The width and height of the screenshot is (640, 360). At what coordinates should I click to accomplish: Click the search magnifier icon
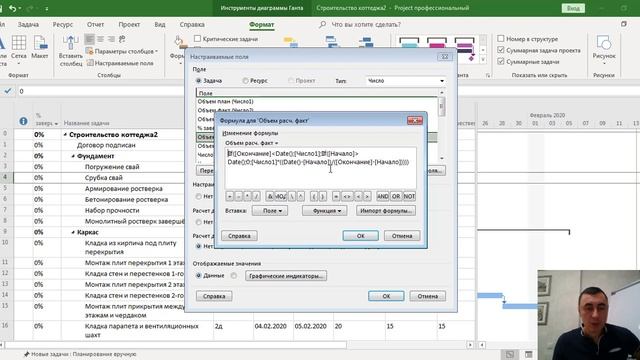[322, 24]
